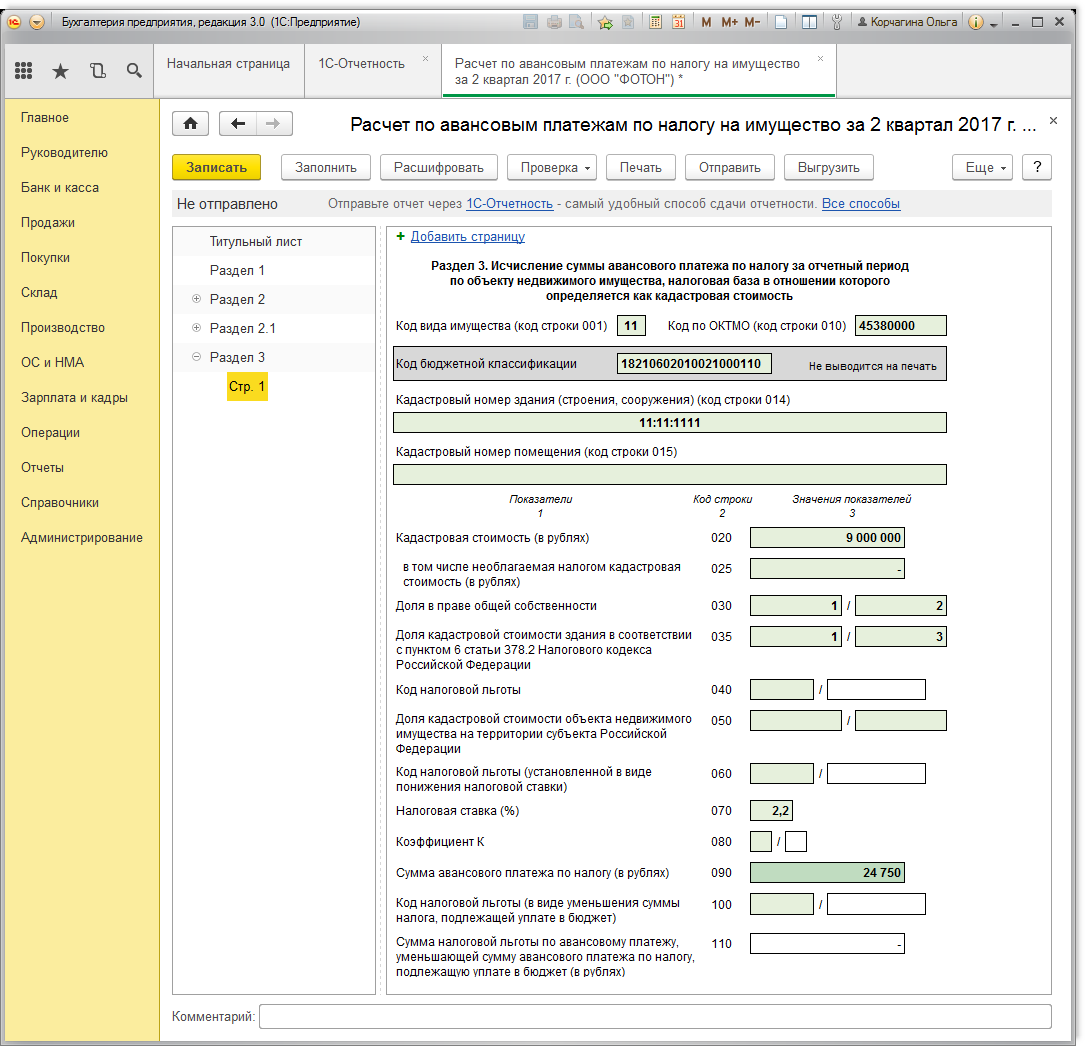Open the calendar icon in title bar
The image size is (1085, 1046).
[679, 22]
